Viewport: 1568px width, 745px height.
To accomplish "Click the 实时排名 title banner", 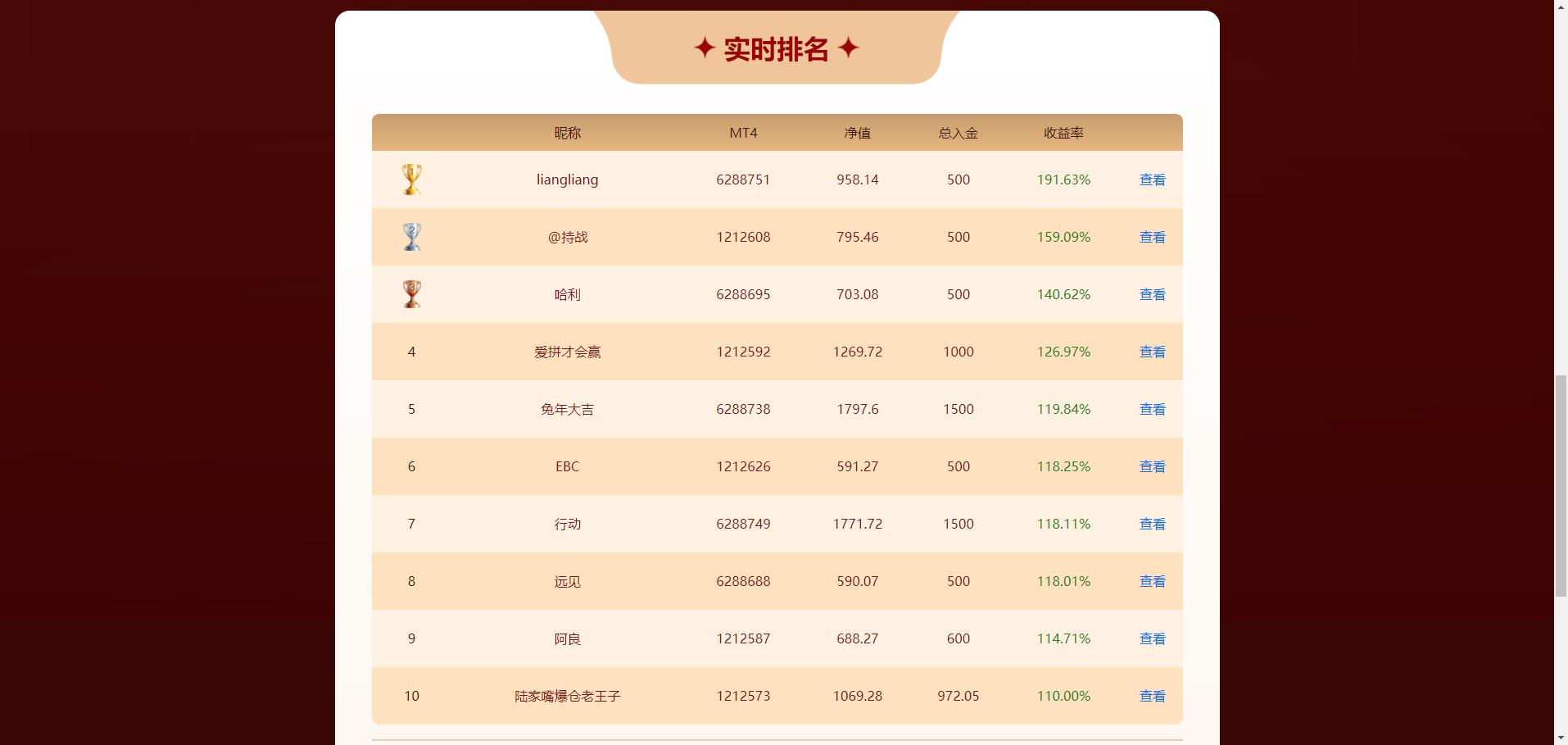I will tap(776, 49).
